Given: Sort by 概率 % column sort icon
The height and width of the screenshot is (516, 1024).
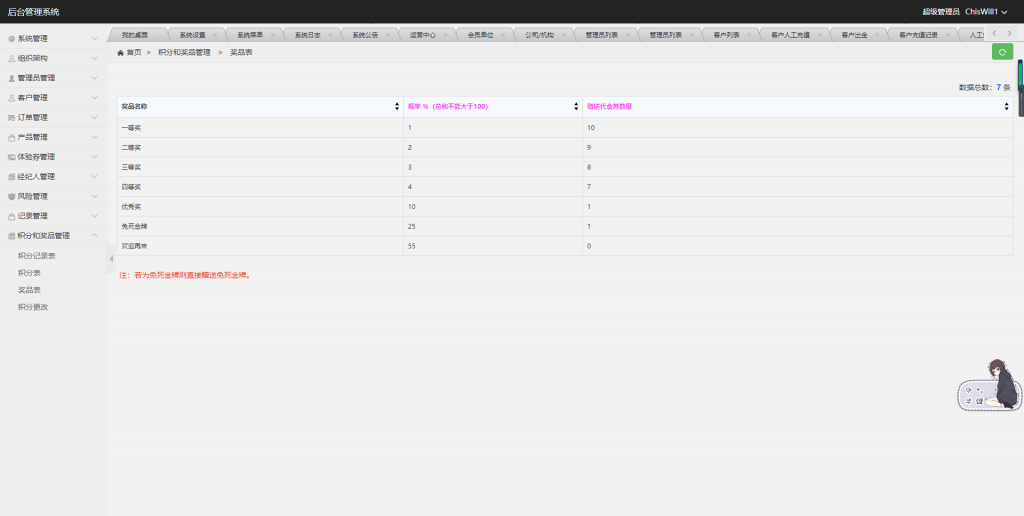Looking at the screenshot, I should [576, 106].
